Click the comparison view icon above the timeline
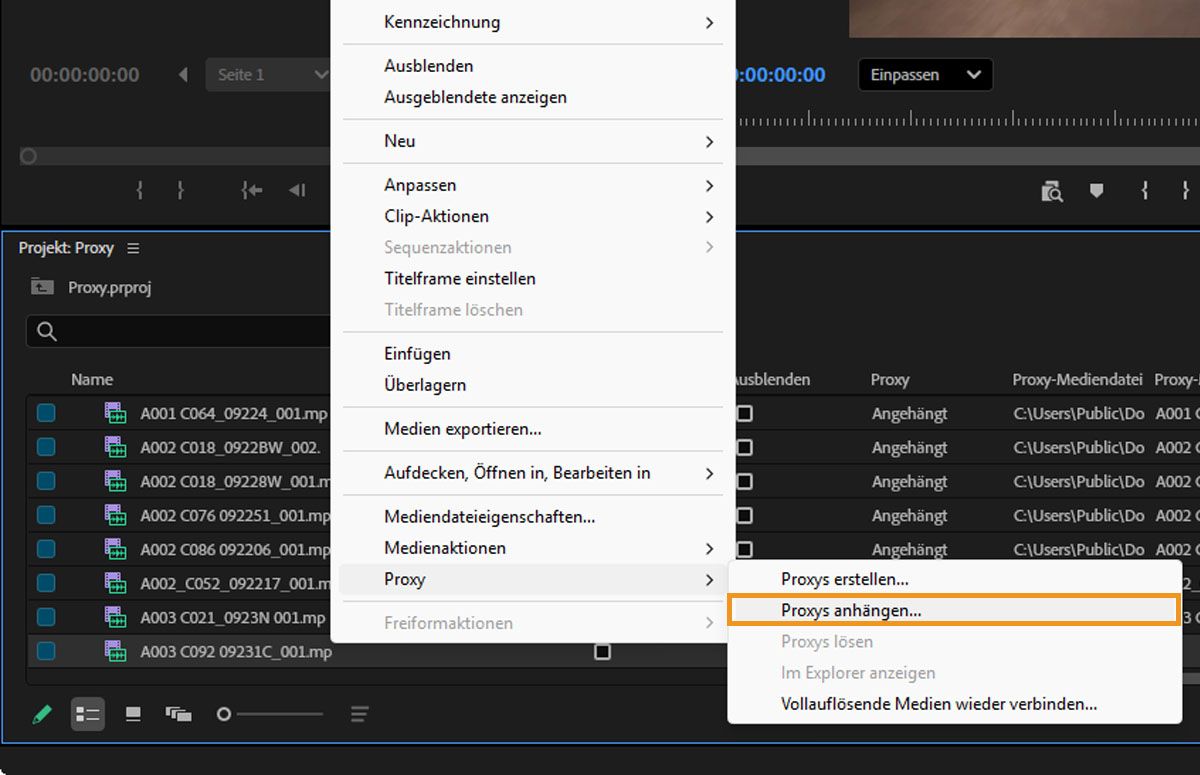 pyautogui.click(x=1051, y=190)
